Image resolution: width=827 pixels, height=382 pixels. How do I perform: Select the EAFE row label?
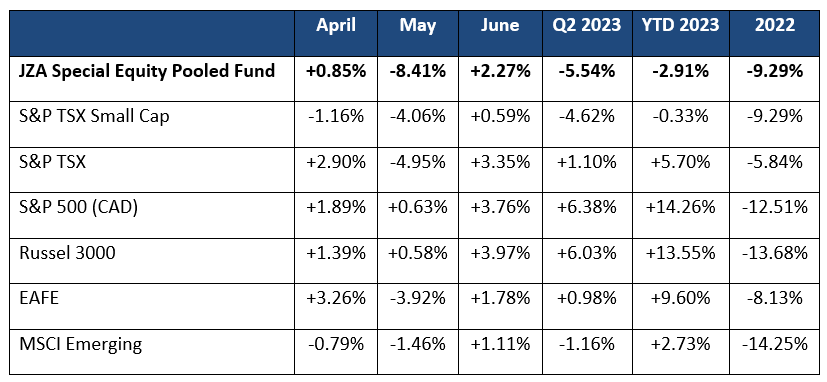click(39, 299)
